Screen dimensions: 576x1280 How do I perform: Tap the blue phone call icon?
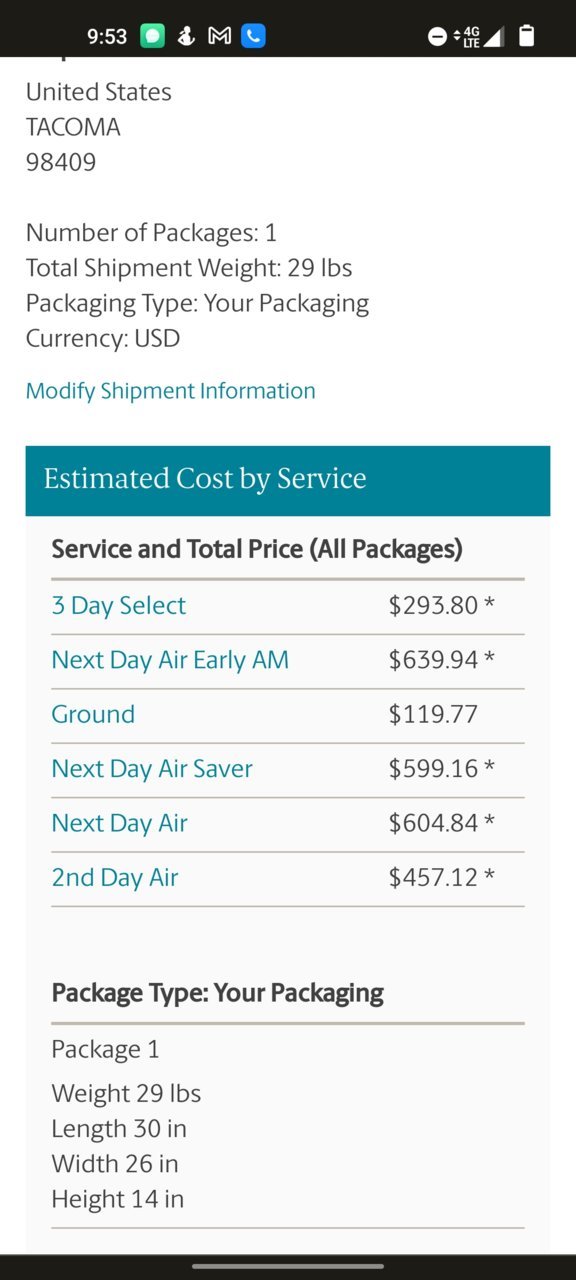pyautogui.click(x=253, y=36)
